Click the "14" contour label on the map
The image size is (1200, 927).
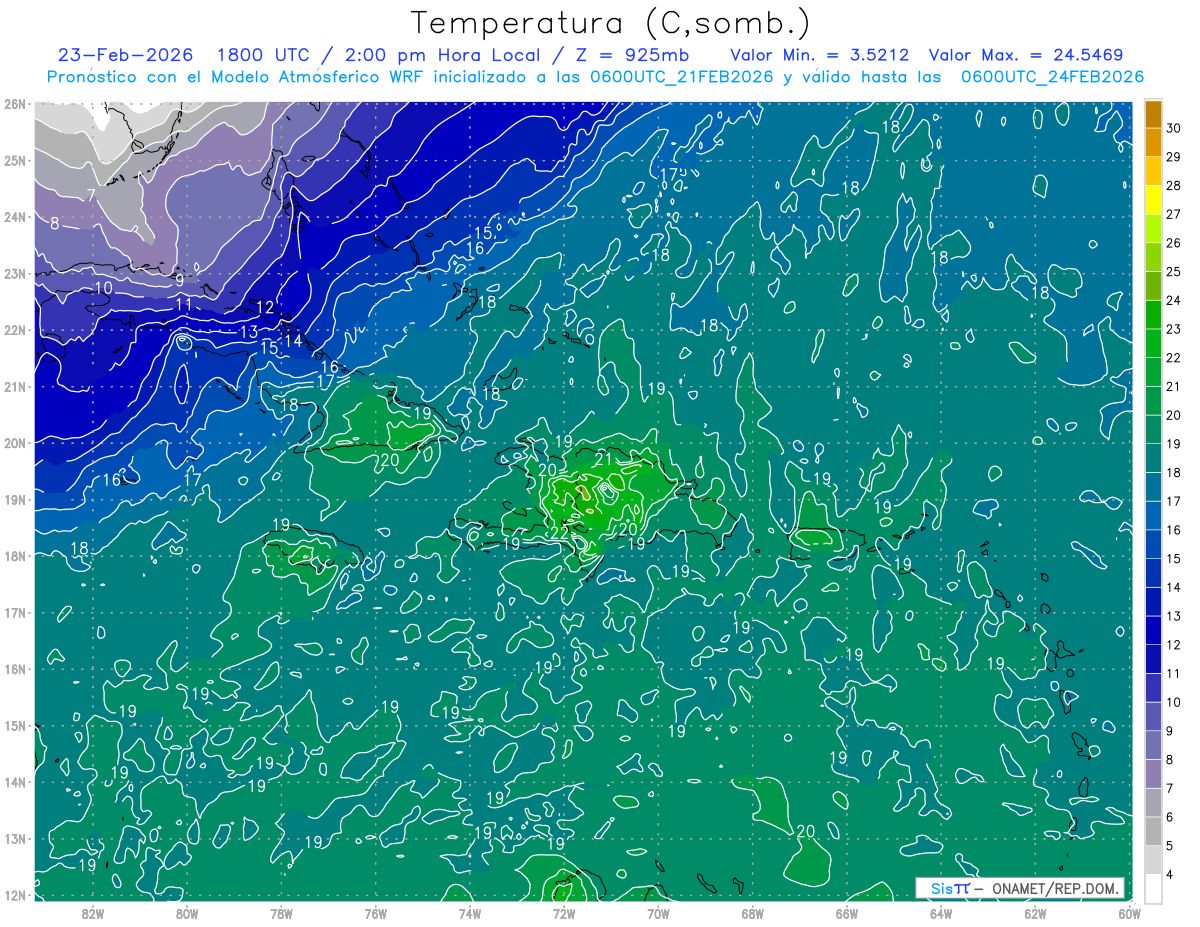(x=293, y=341)
